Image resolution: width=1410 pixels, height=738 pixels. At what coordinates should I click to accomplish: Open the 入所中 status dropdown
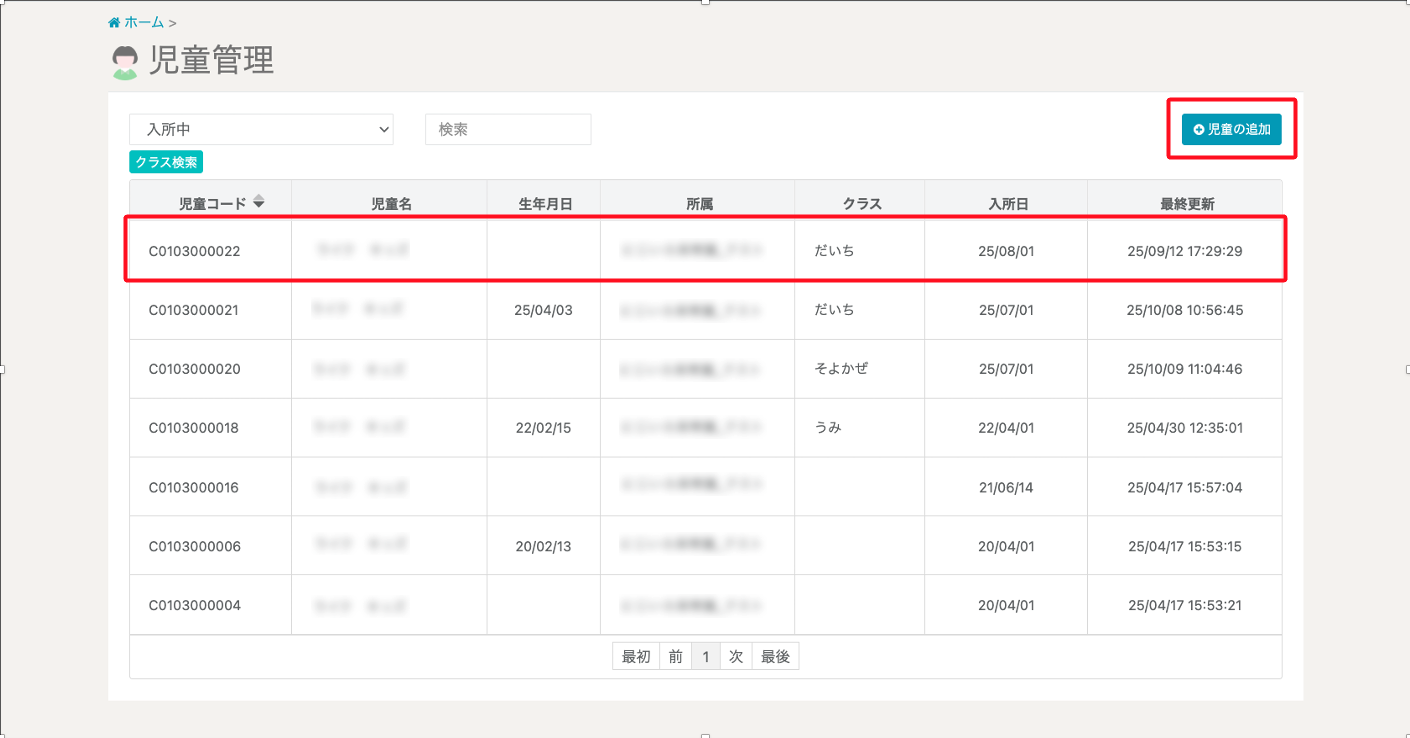pyautogui.click(x=261, y=129)
